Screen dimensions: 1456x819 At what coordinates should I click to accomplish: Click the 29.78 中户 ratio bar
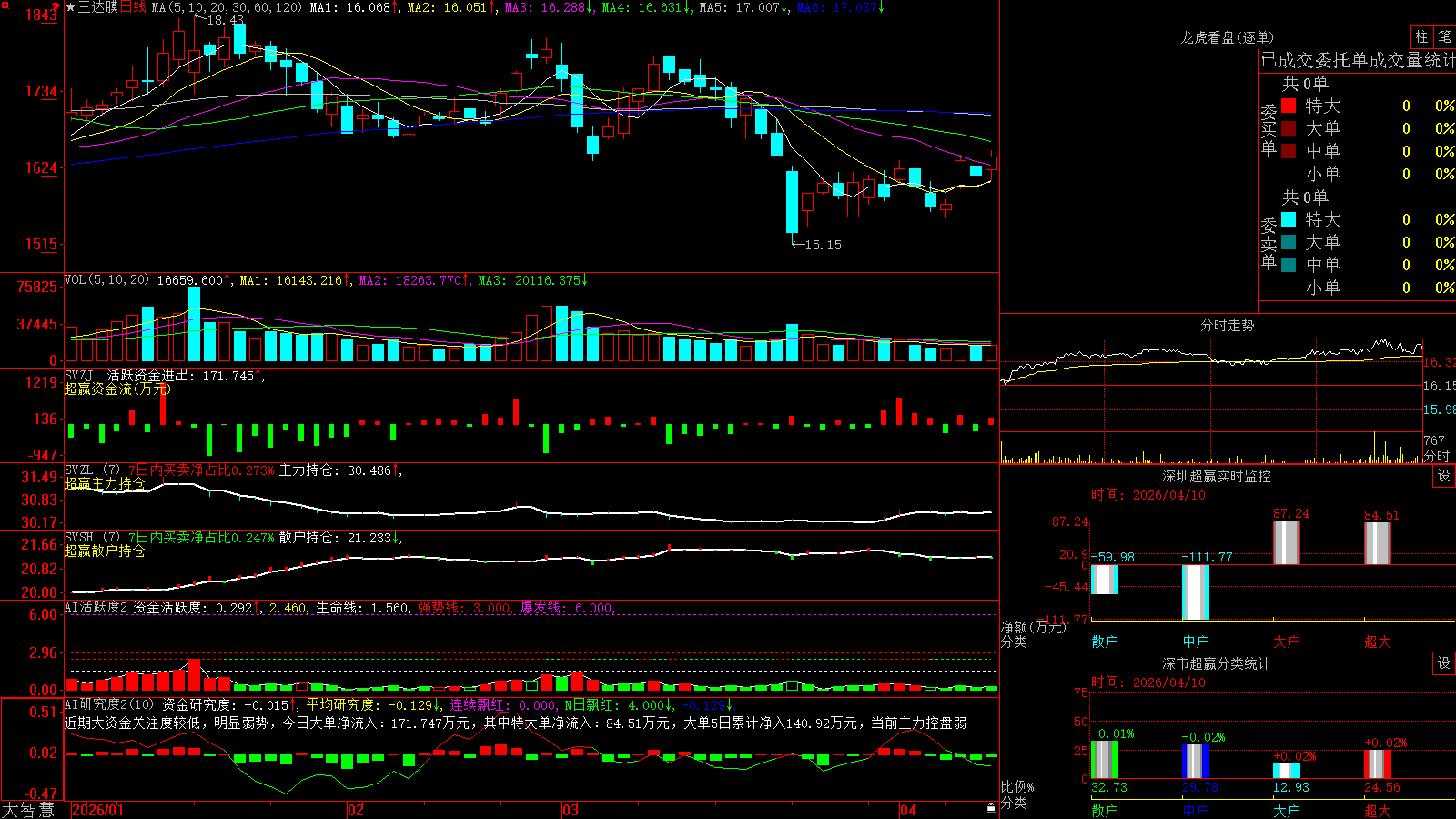coord(1196,761)
